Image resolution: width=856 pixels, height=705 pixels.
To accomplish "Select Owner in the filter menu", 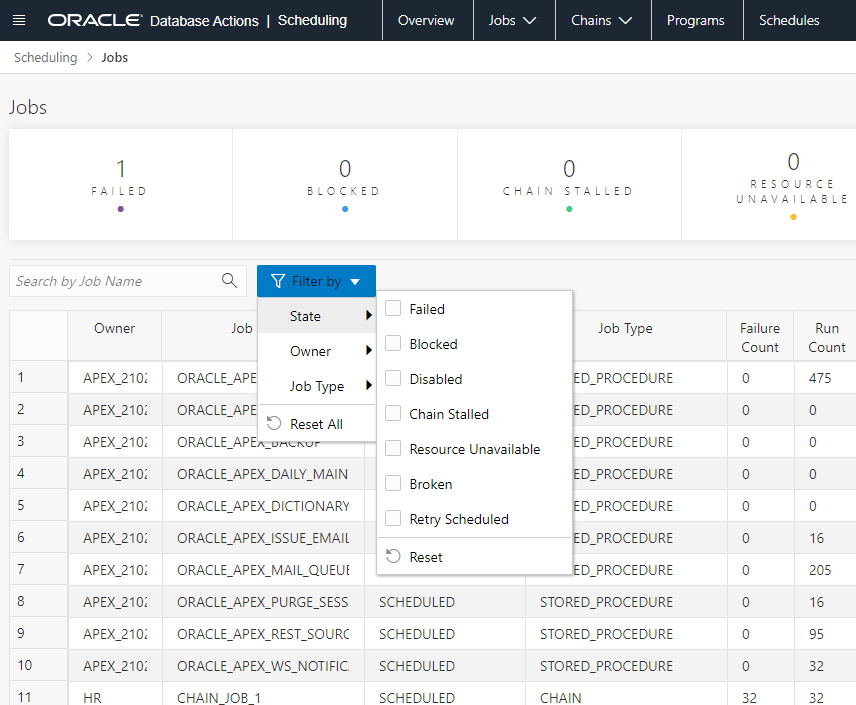I will [x=316, y=351].
